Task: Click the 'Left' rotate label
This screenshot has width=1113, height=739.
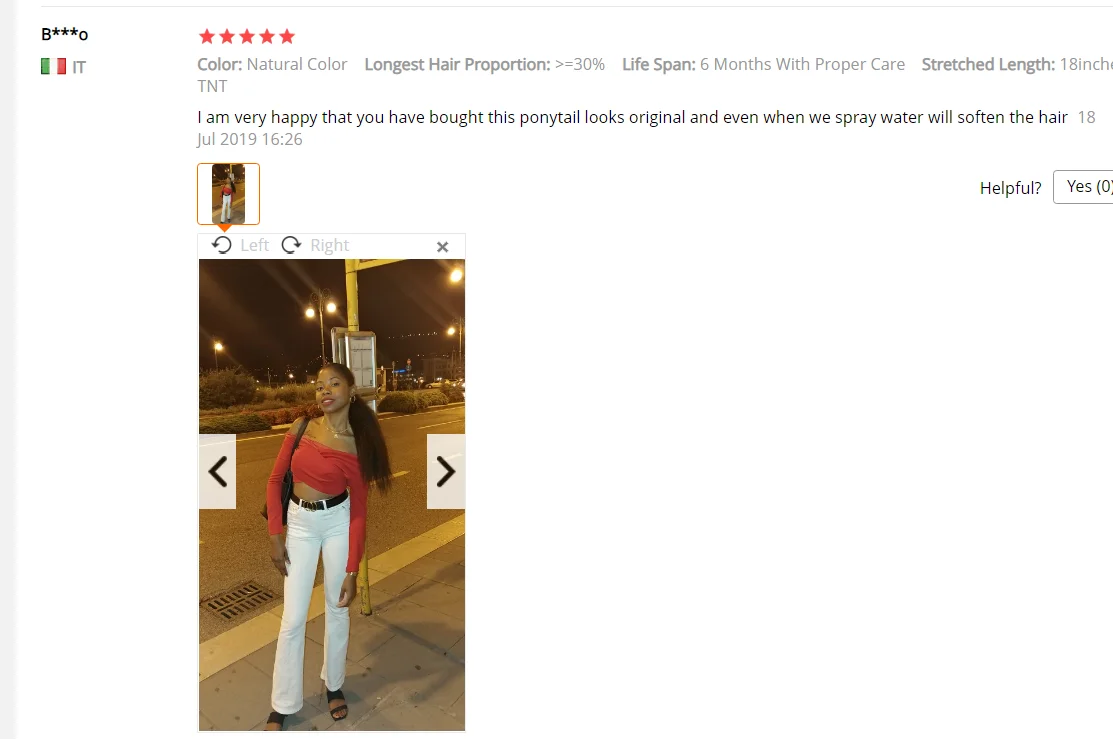Action: tap(254, 245)
